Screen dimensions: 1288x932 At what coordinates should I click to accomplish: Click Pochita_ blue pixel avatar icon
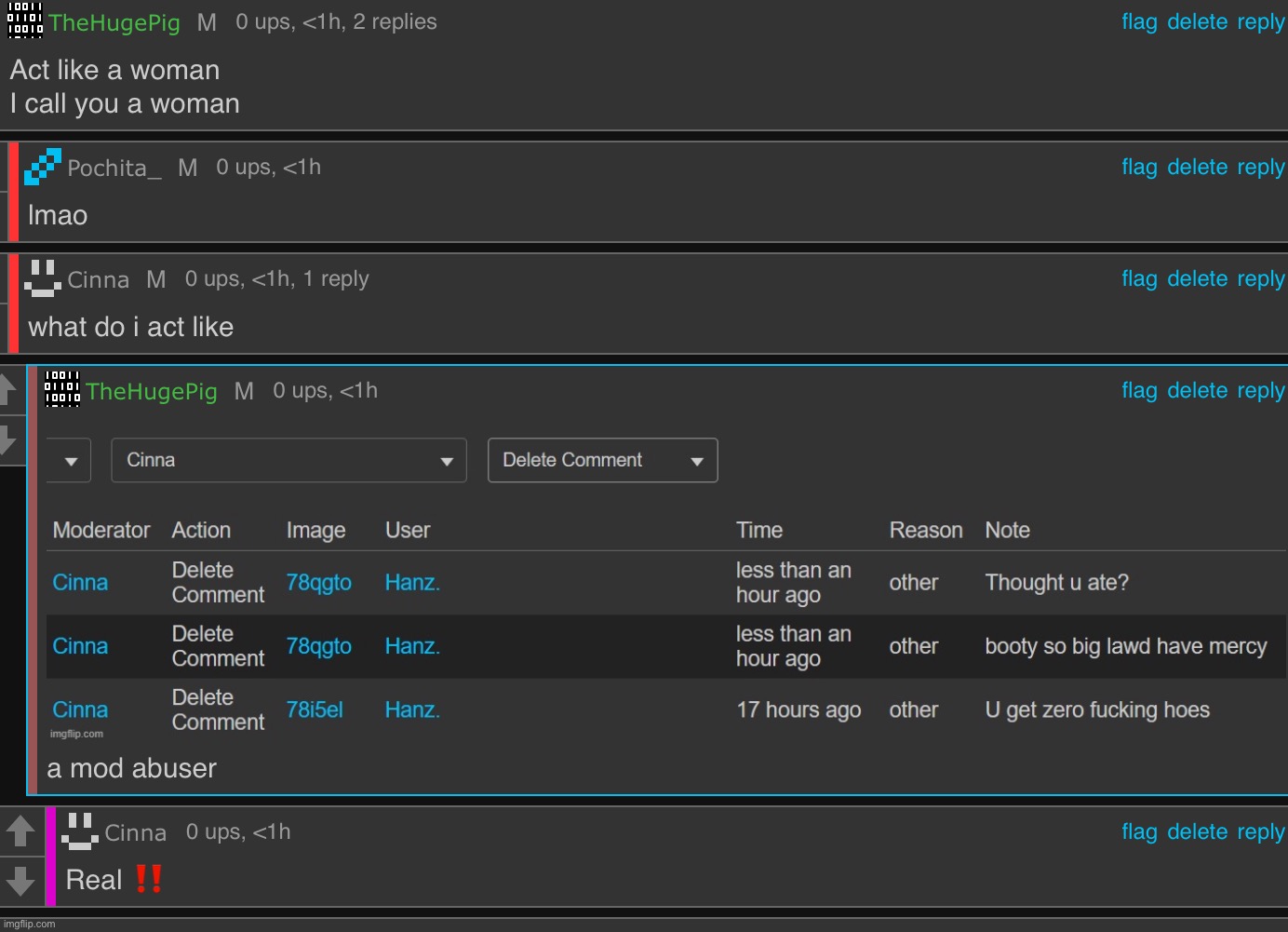pos(43,167)
